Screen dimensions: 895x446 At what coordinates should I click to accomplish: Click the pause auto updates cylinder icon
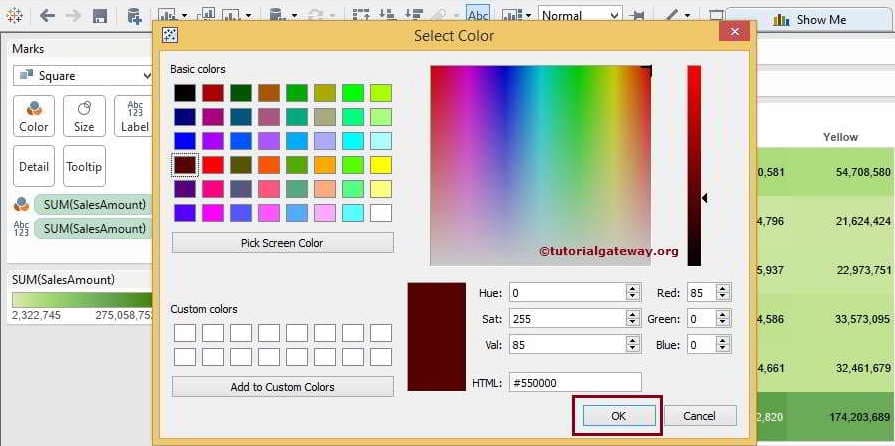click(x=277, y=15)
